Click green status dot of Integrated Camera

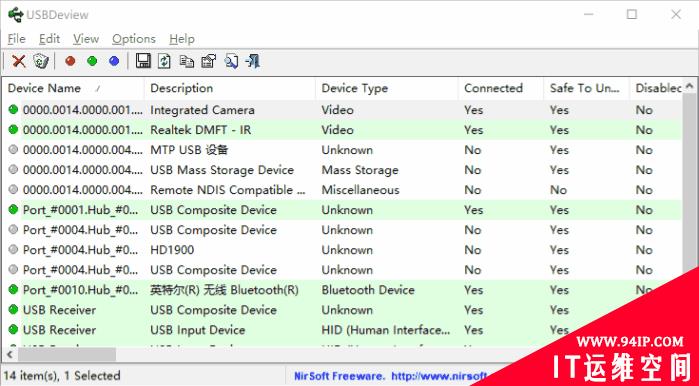13,109
